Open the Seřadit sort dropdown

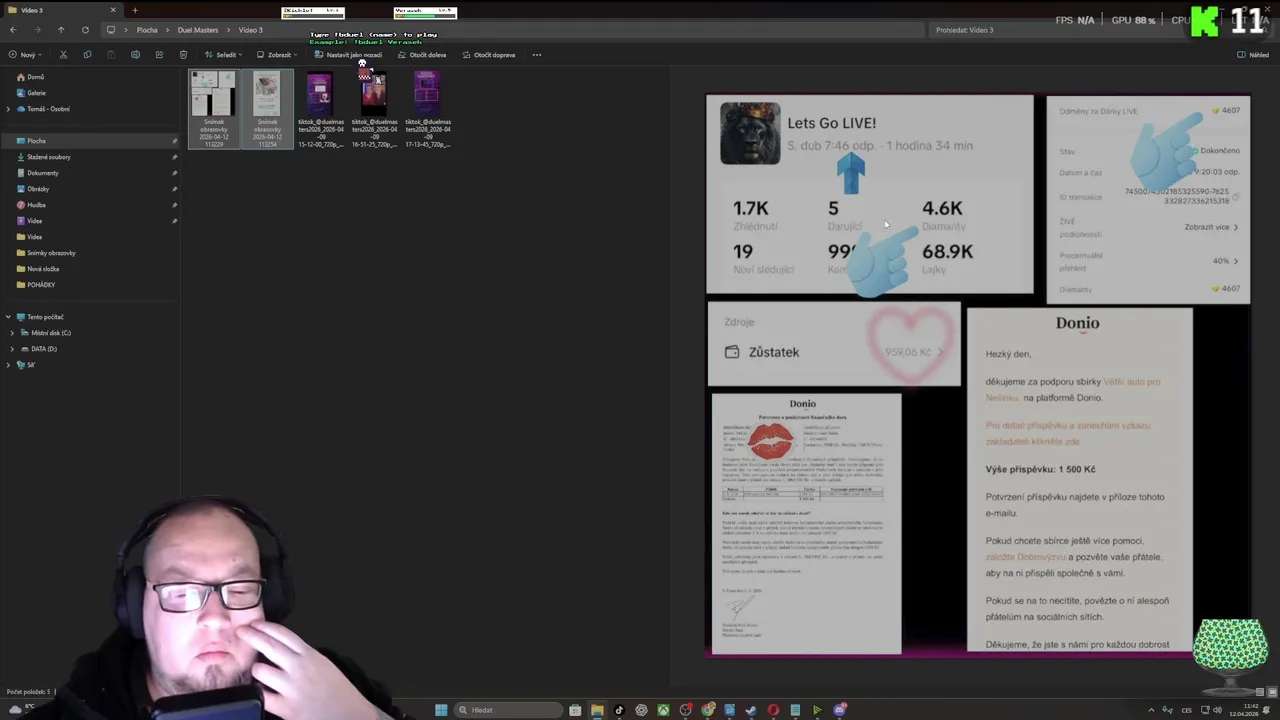tap(223, 55)
